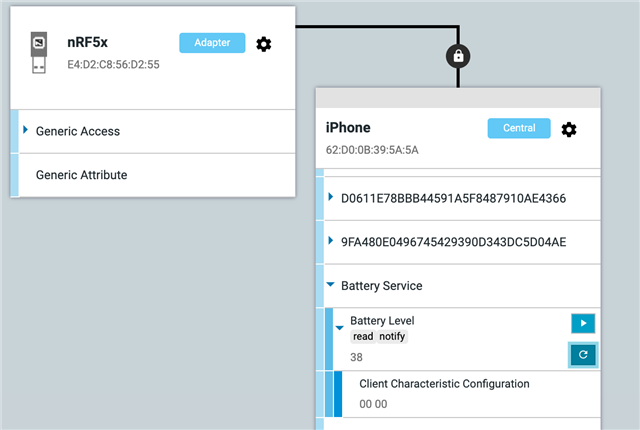Click the nRF5x USB dongle icon
Screen dimensions: 640x430
tap(39, 53)
